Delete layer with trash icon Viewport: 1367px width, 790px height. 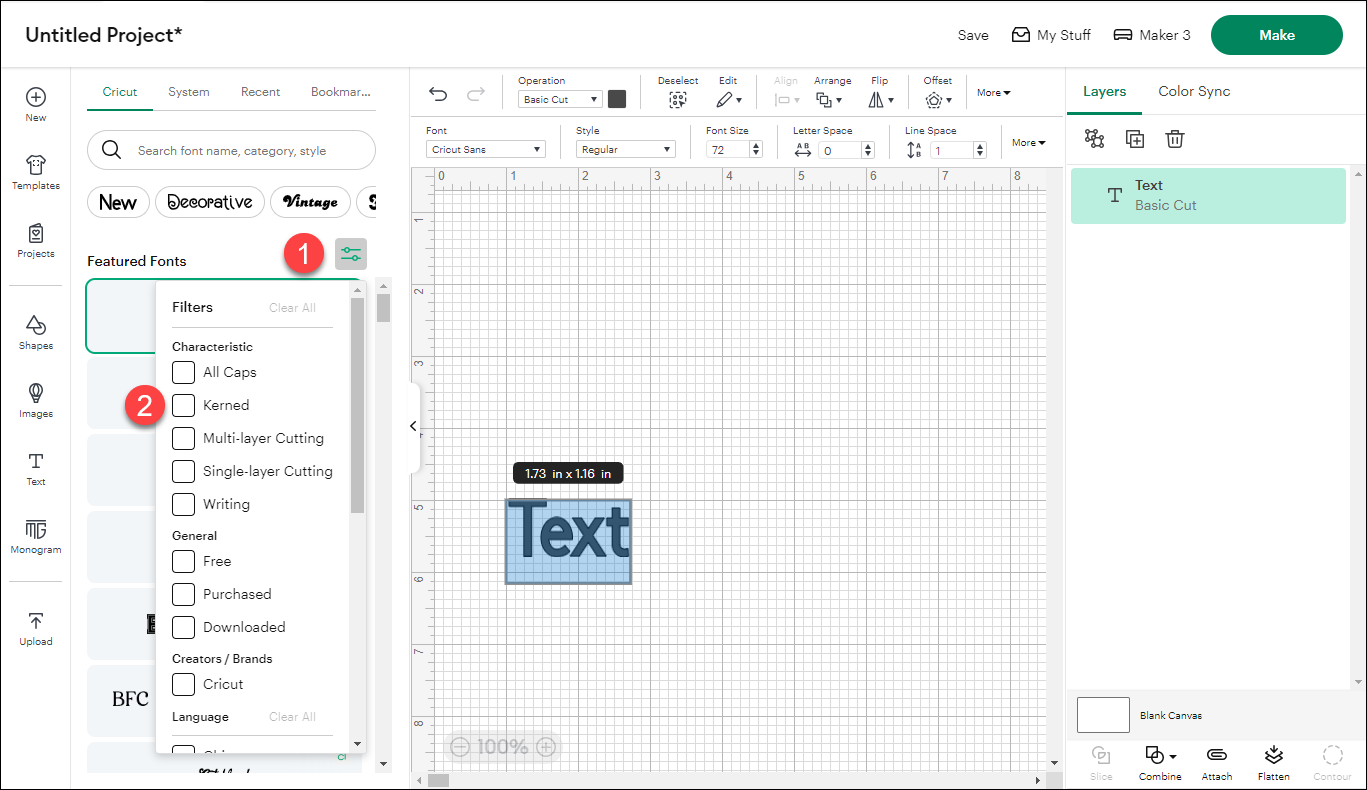pyautogui.click(x=1175, y=139)
